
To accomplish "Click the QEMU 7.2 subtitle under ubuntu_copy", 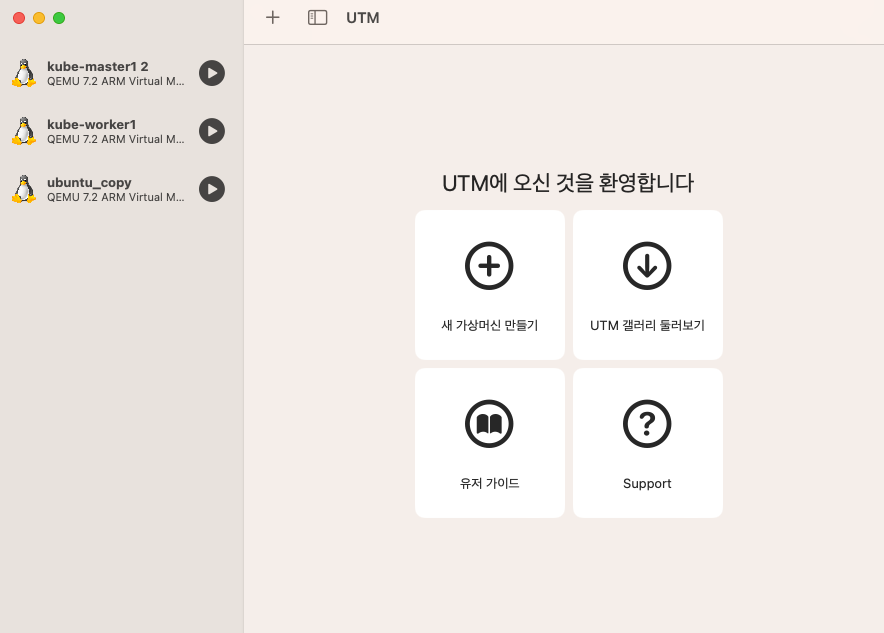I will pos(116,197).
